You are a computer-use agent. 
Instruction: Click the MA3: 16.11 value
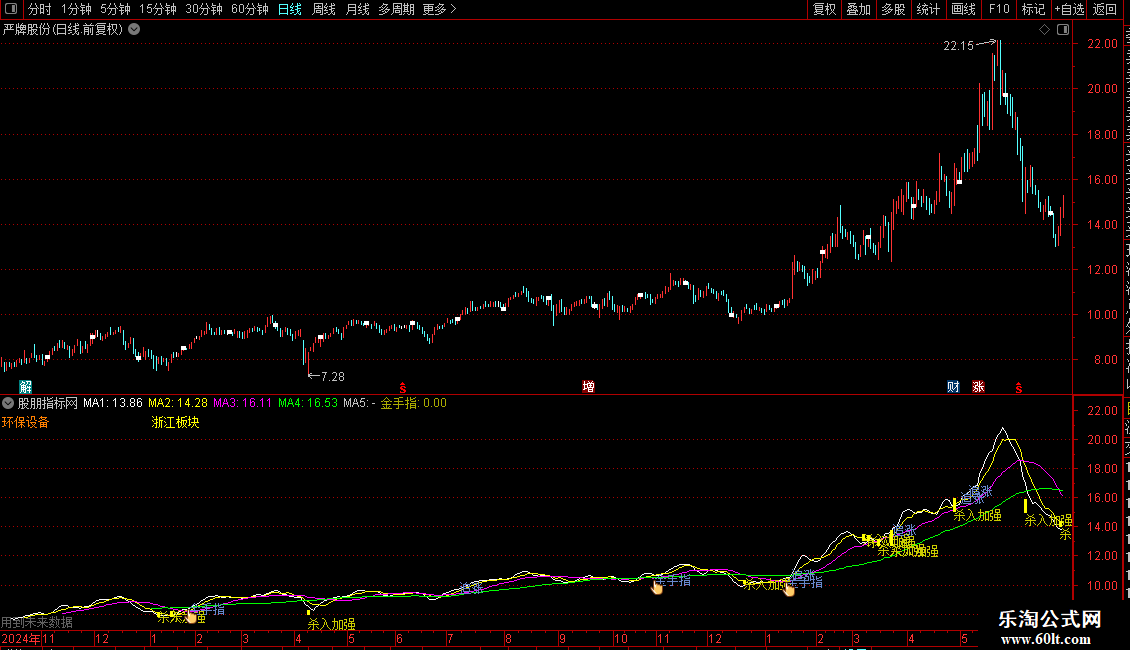pos(243,403)
